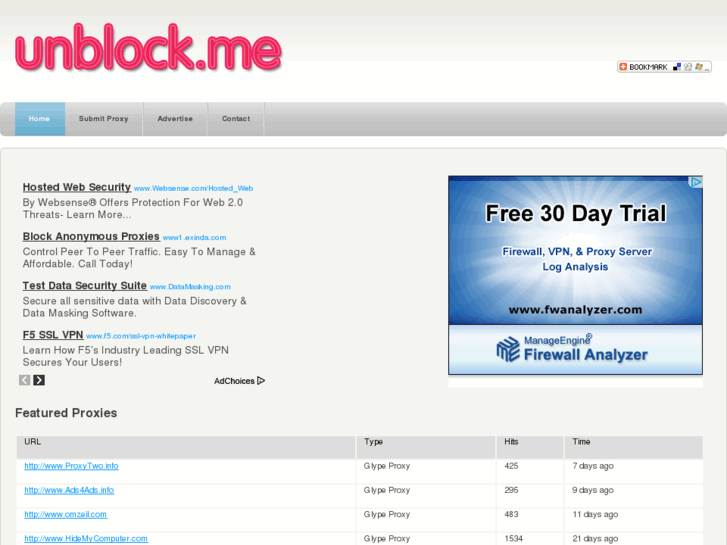
Task: Select the 7 days ago cell
Action: tap(634, 471)
